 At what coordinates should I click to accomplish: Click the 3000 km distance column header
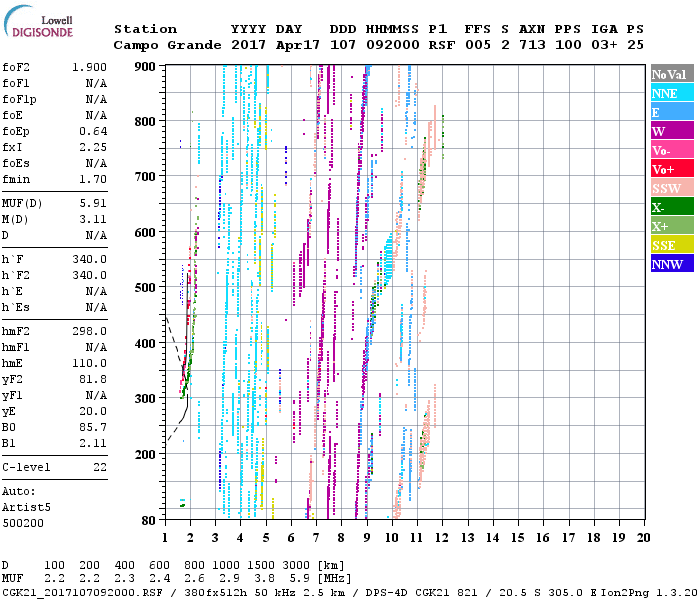click(296, 566)
